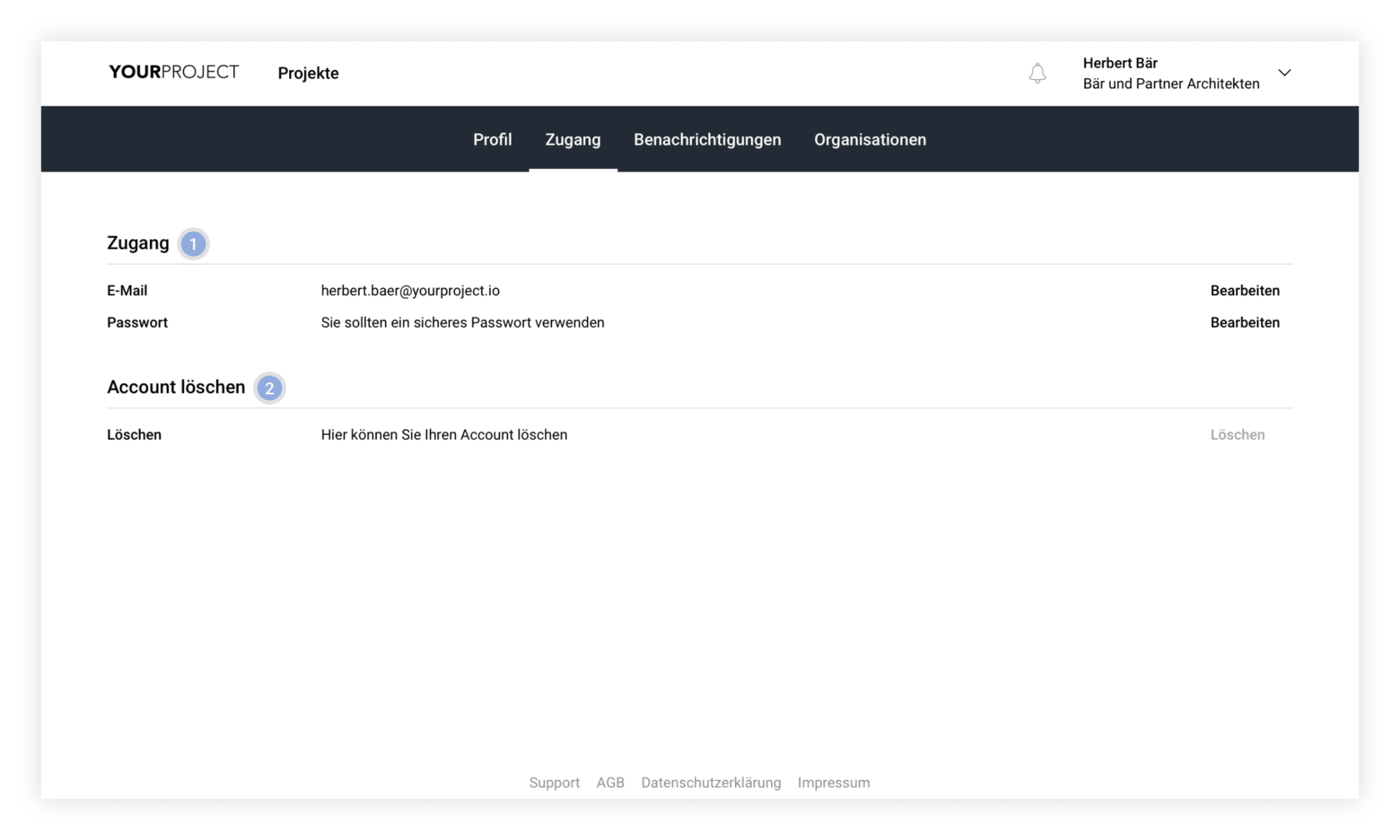Edit the E-Mail address via Bearbeiten
This screenshot has width=1400, height=840.
[x=1245, y=291]
